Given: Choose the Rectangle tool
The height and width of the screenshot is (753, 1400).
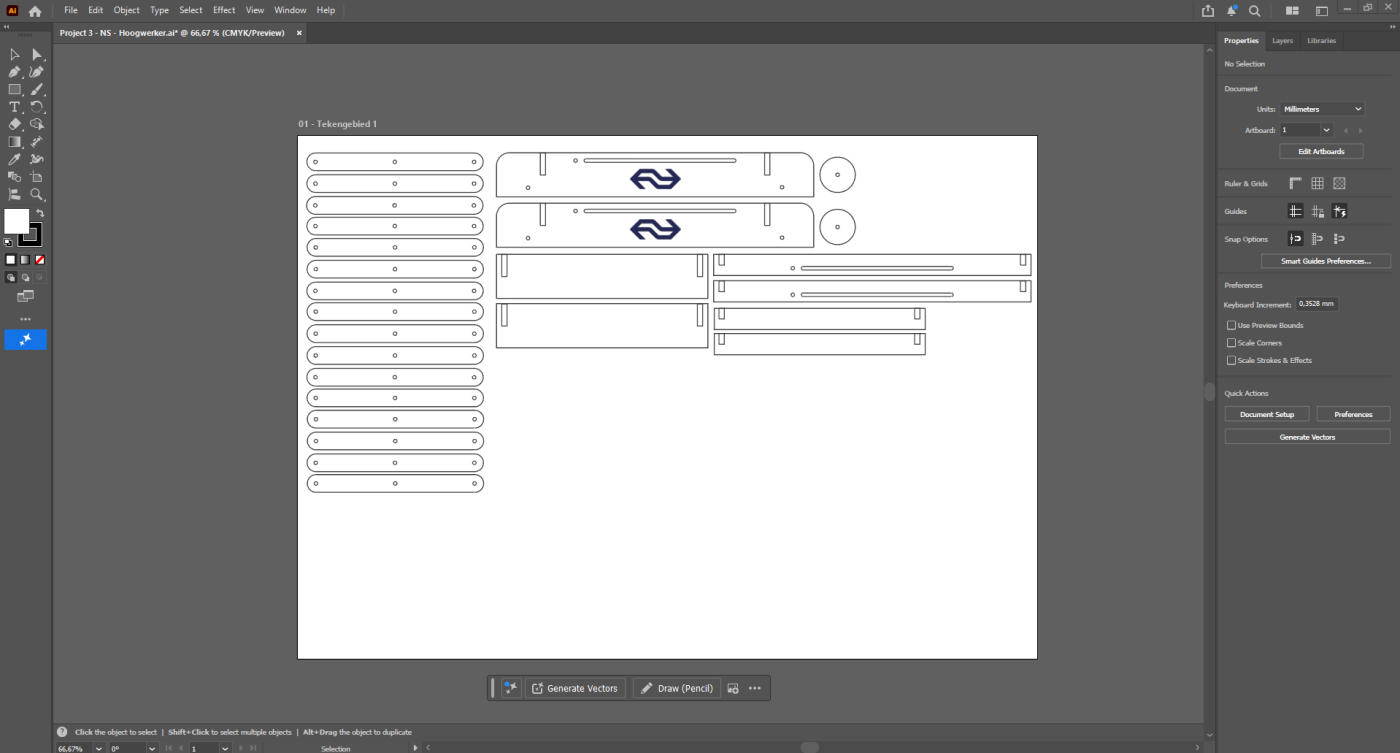Looking at the screenshot, I should [x=15, y=90].
